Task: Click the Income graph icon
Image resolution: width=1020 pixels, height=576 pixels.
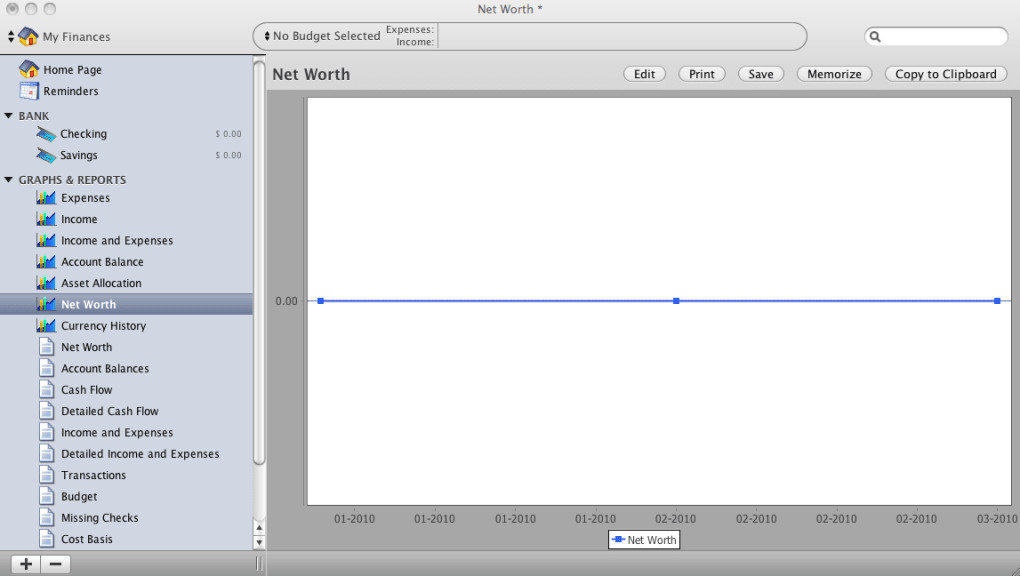Action: pyautogui.click(x=46, y=219)
